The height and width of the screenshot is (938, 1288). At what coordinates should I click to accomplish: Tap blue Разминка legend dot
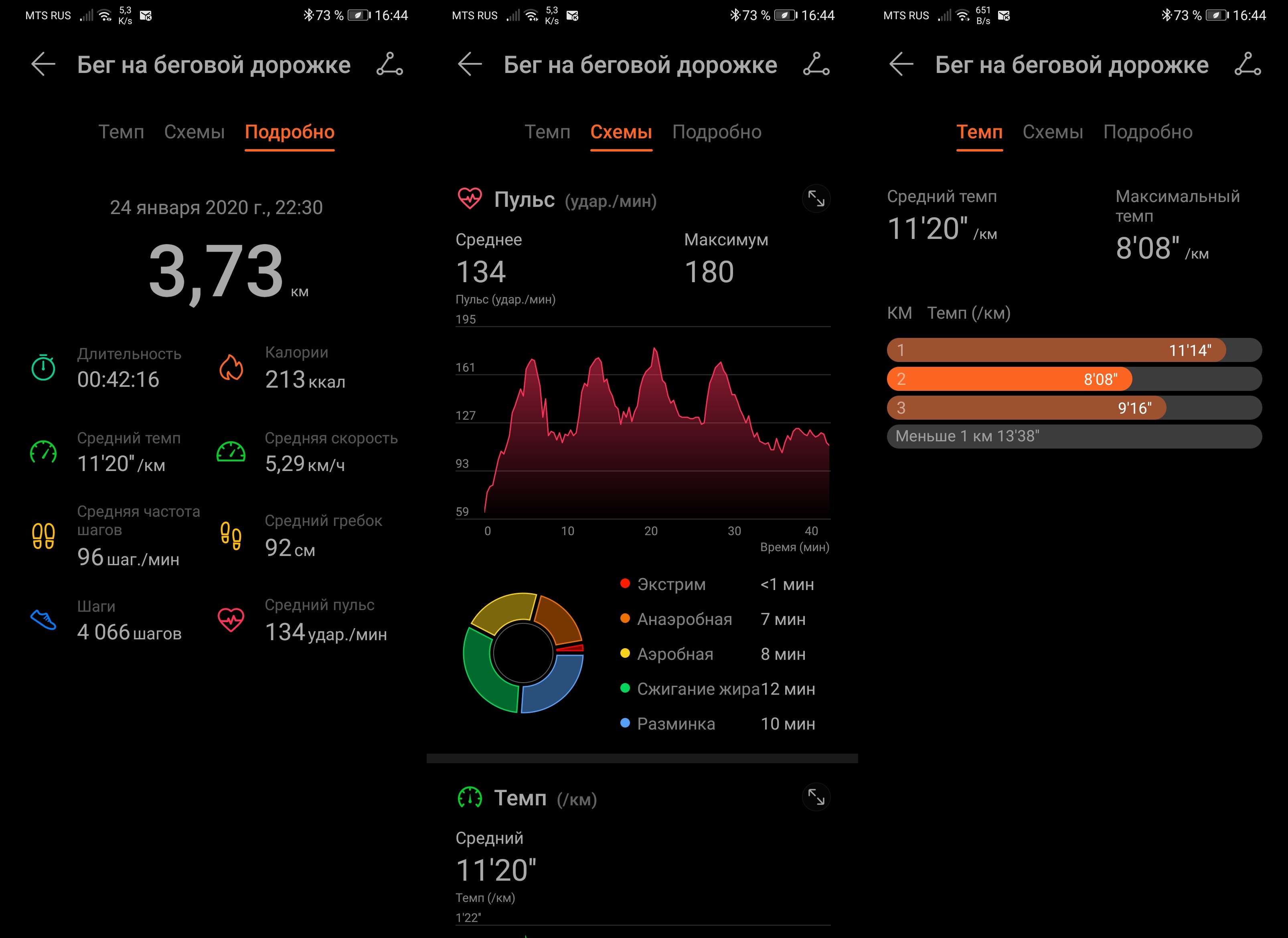[625, 723]
